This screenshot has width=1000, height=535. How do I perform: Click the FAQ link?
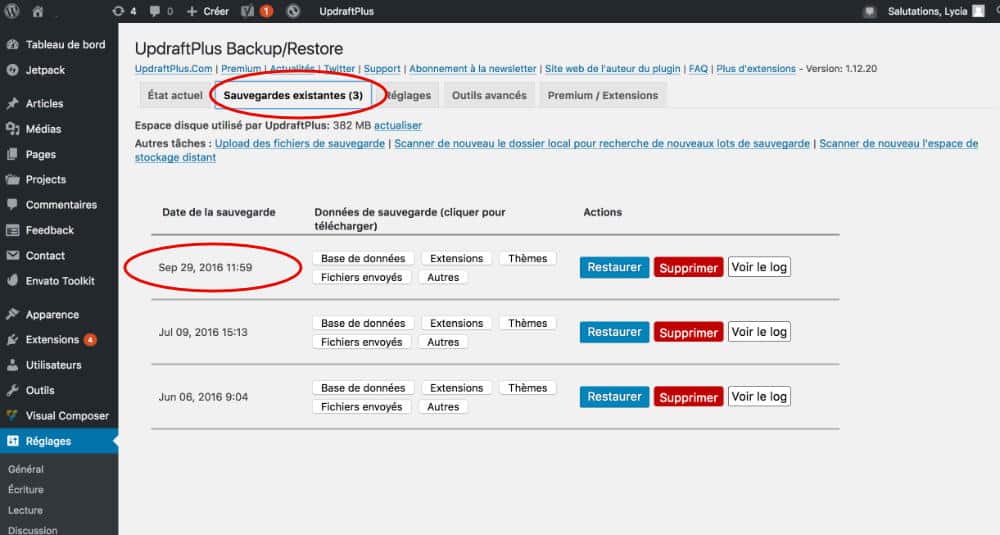698,68
